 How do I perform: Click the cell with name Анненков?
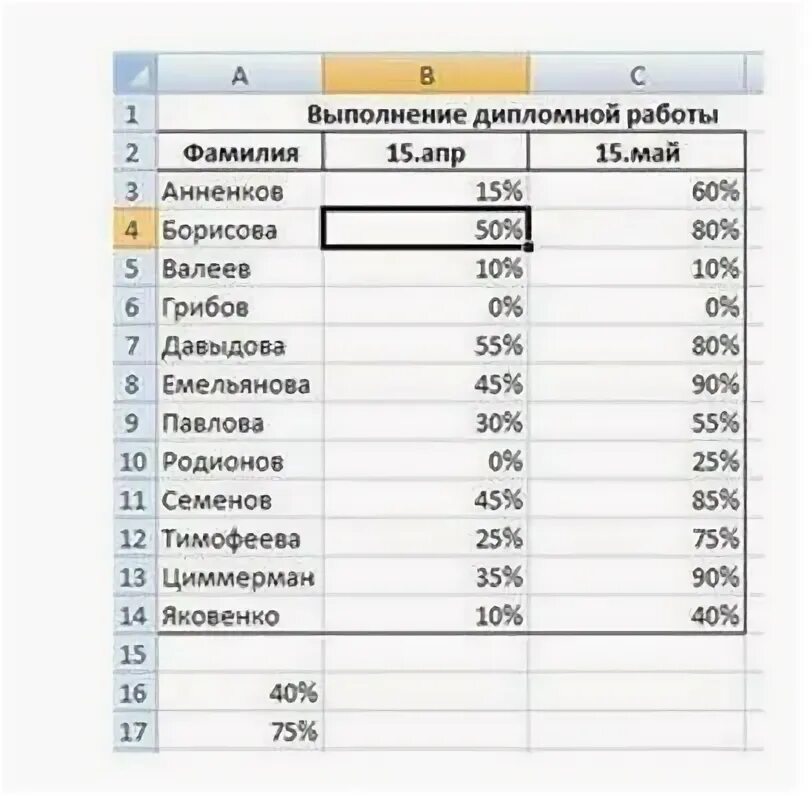pyautogui.click(x=239, y=191)
